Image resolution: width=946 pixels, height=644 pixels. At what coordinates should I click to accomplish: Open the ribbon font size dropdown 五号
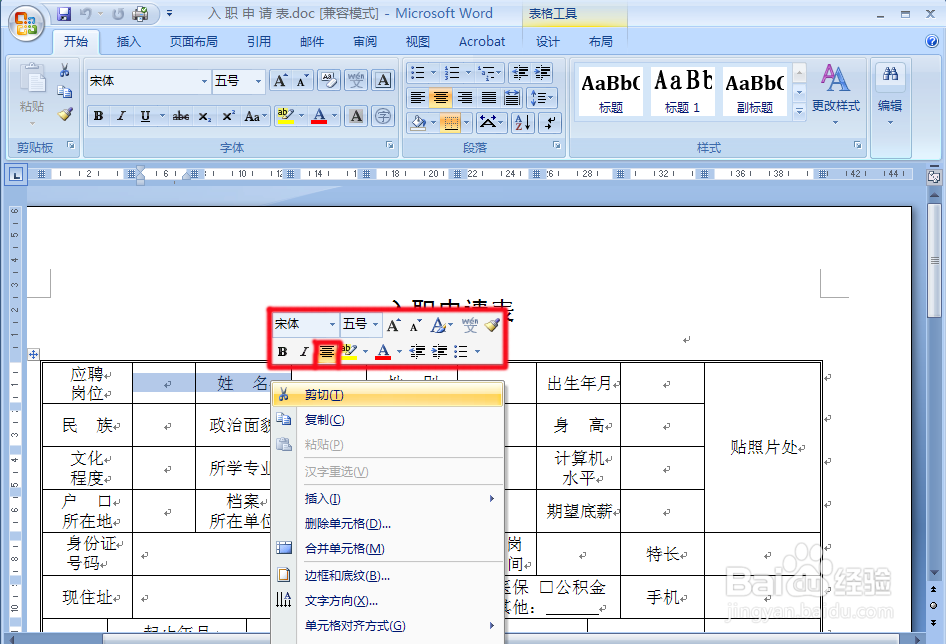click(258, 81)
